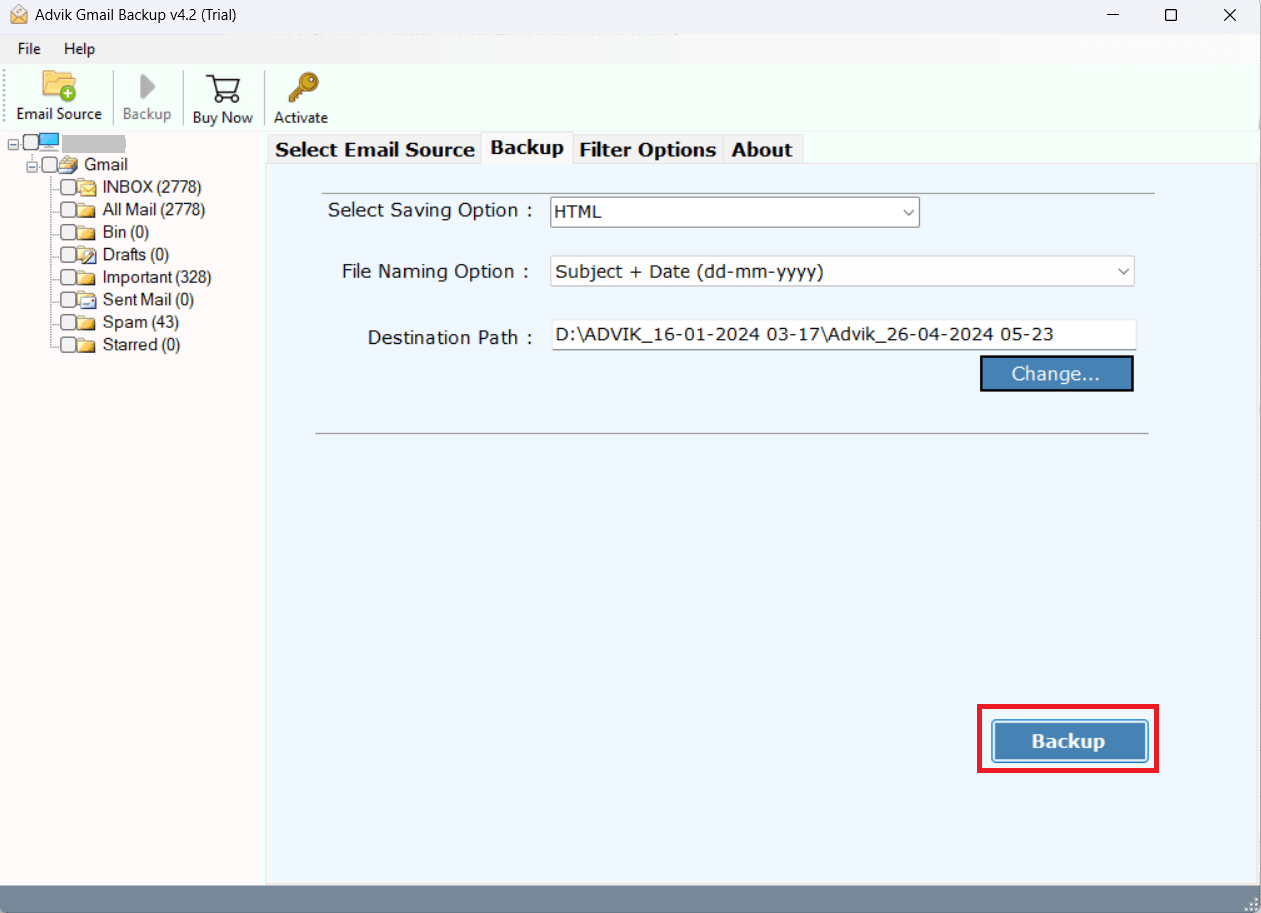Open the Help menu

point(79,49)
